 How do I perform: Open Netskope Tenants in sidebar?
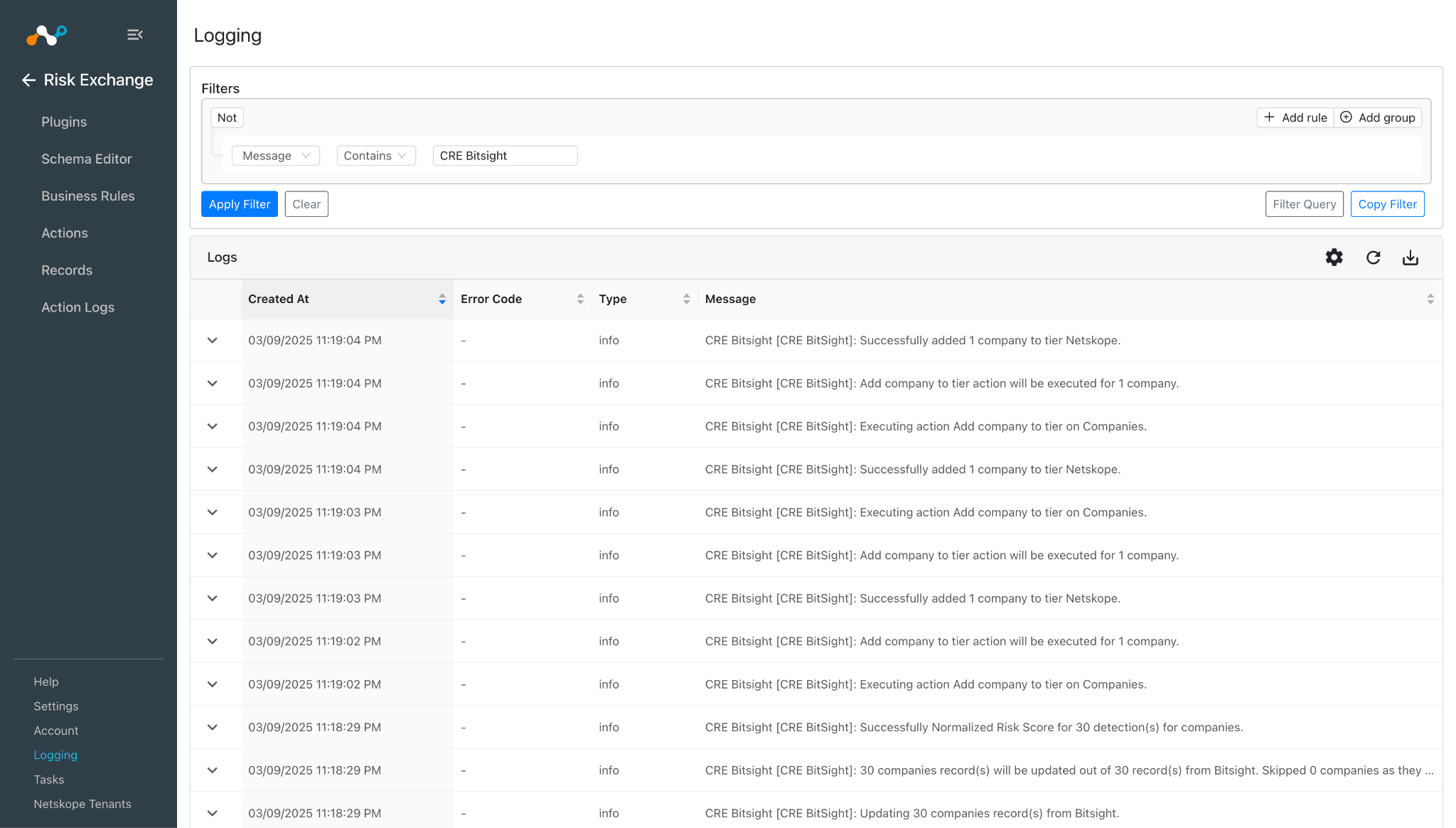pyautogui.click(x=82, y=805)
